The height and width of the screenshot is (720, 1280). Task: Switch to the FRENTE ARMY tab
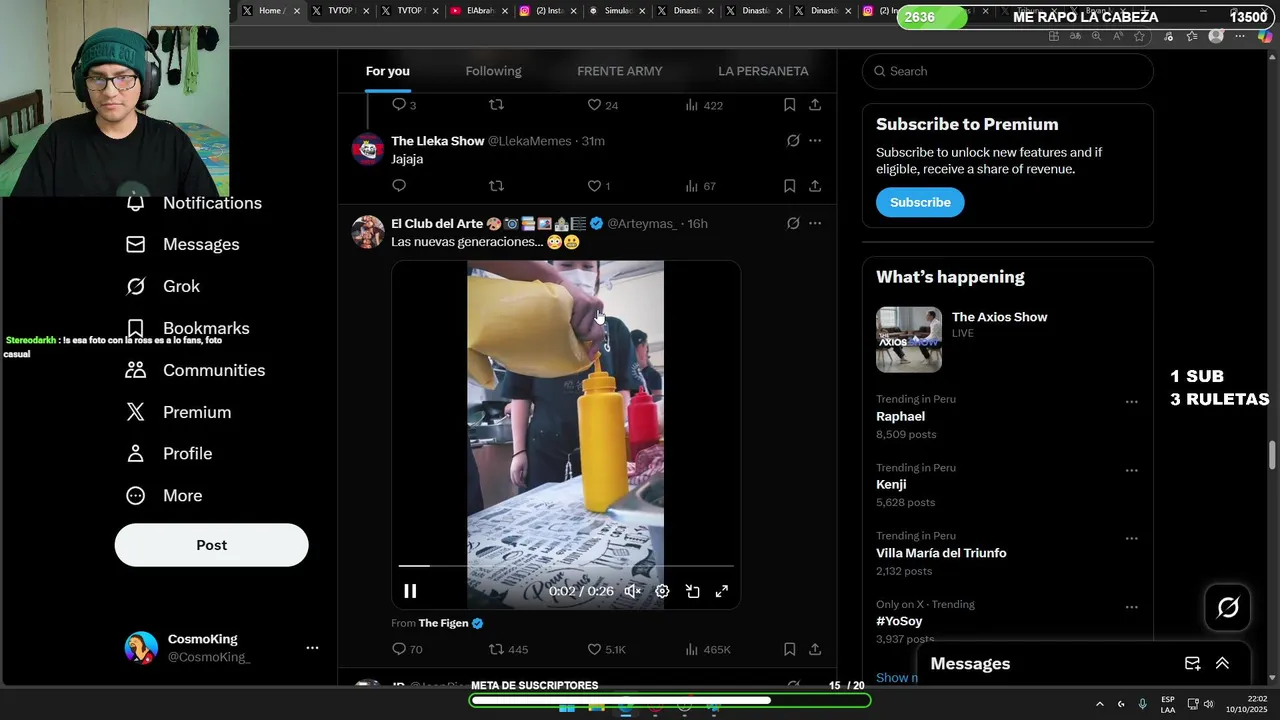[620, 71]
